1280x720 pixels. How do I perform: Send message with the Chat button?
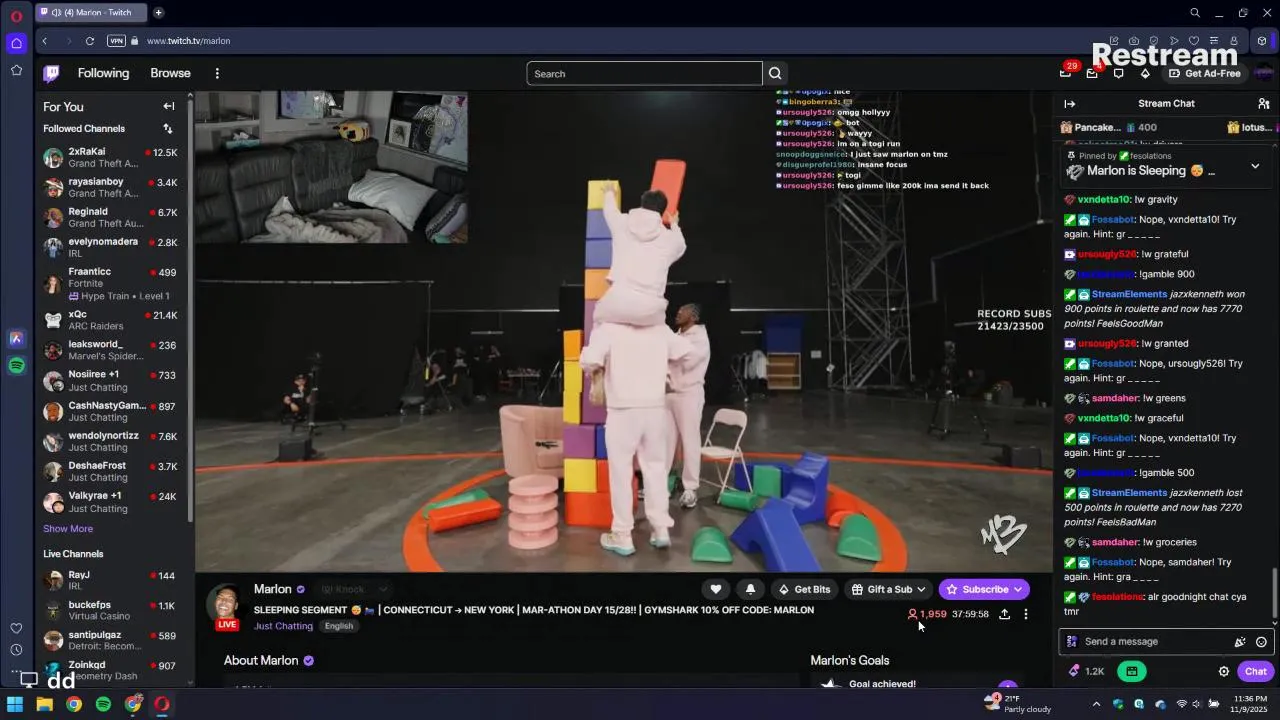click(x=1255, y=671)
